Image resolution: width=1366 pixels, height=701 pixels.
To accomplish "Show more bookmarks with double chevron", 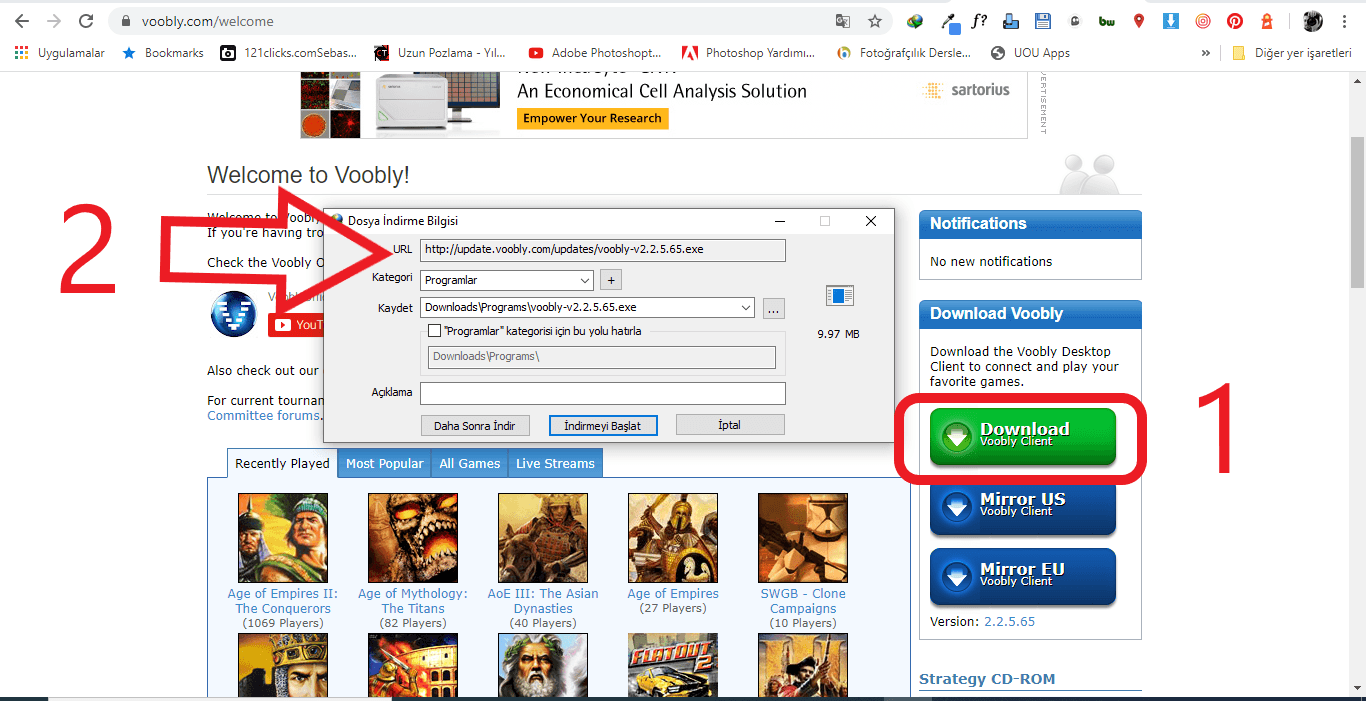I will tap(1205, 53).
